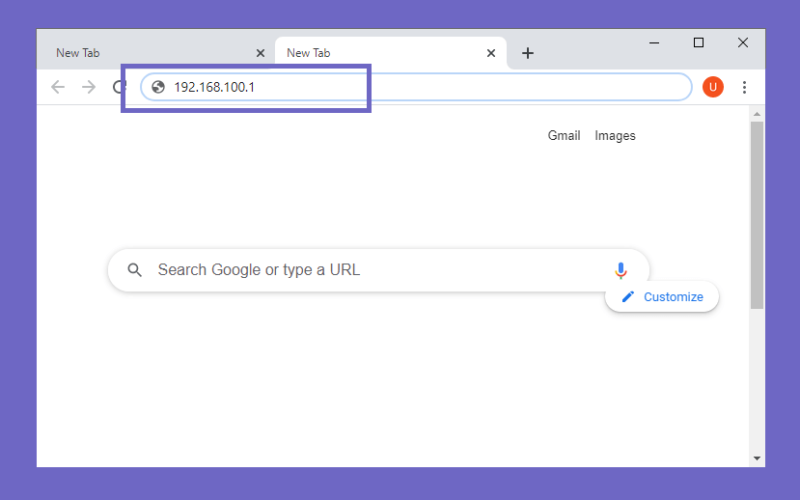Open a new tab with plus icon
800x500 pixels.
tap(528, 53)
